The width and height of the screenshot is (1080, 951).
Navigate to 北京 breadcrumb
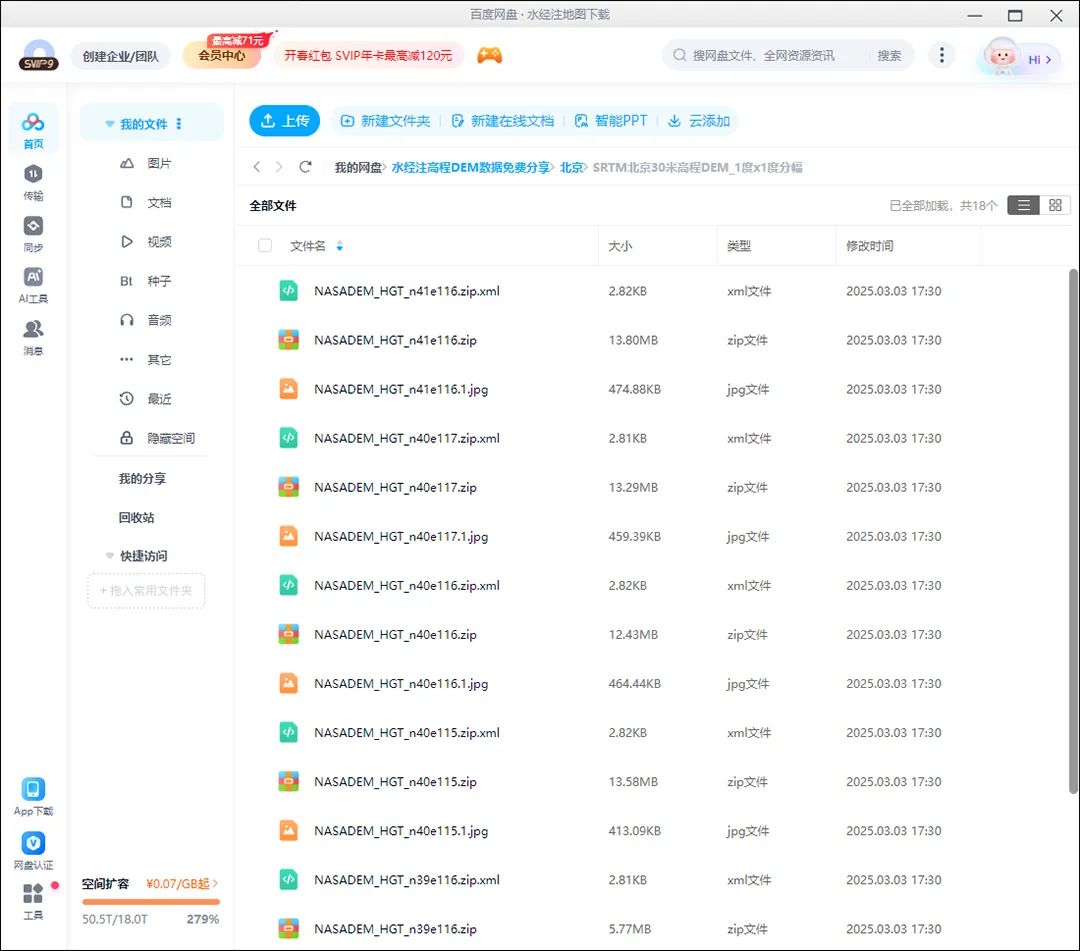571,167
